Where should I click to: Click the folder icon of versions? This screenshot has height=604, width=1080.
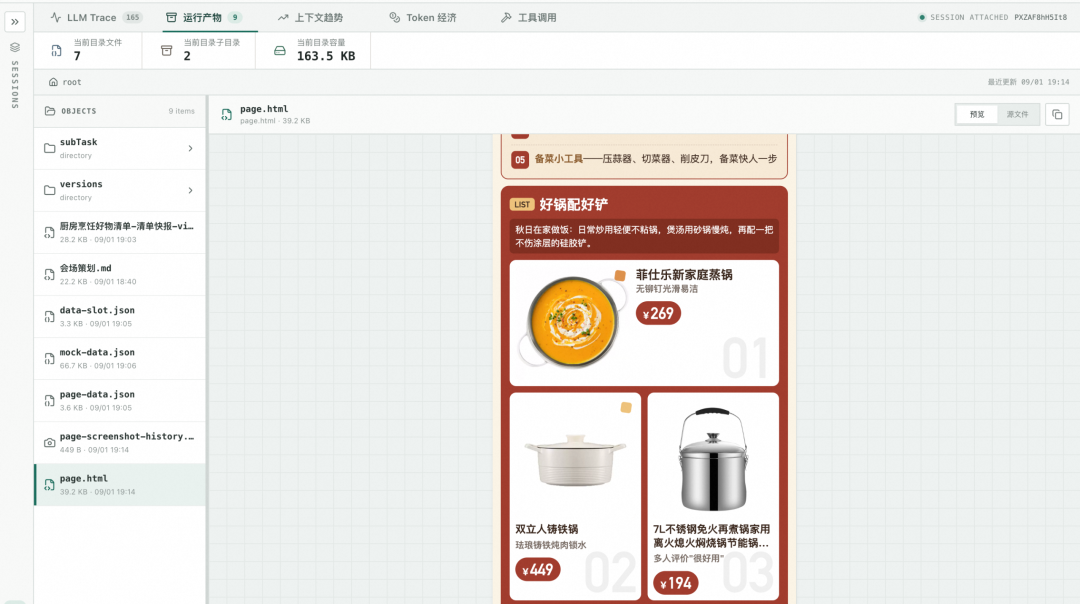click(50, 190)
